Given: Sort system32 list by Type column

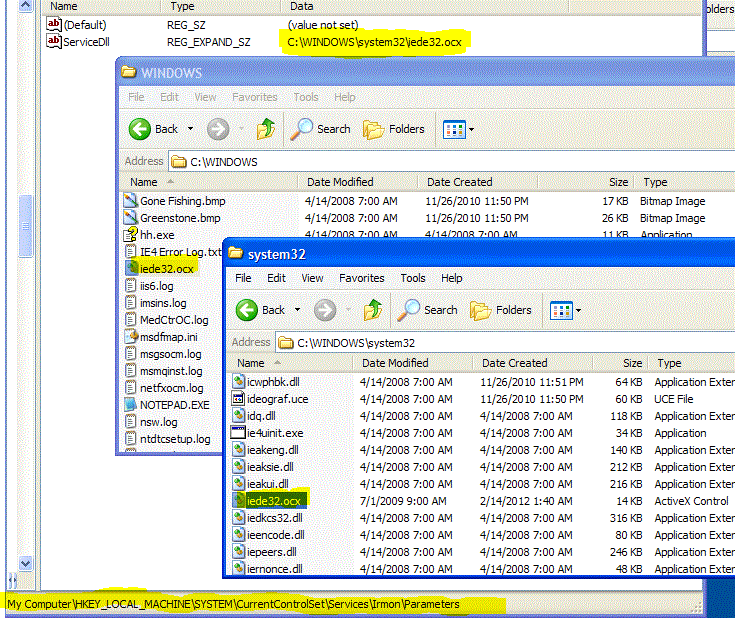Looking at the screenshot, I should (x=691, y=363).
